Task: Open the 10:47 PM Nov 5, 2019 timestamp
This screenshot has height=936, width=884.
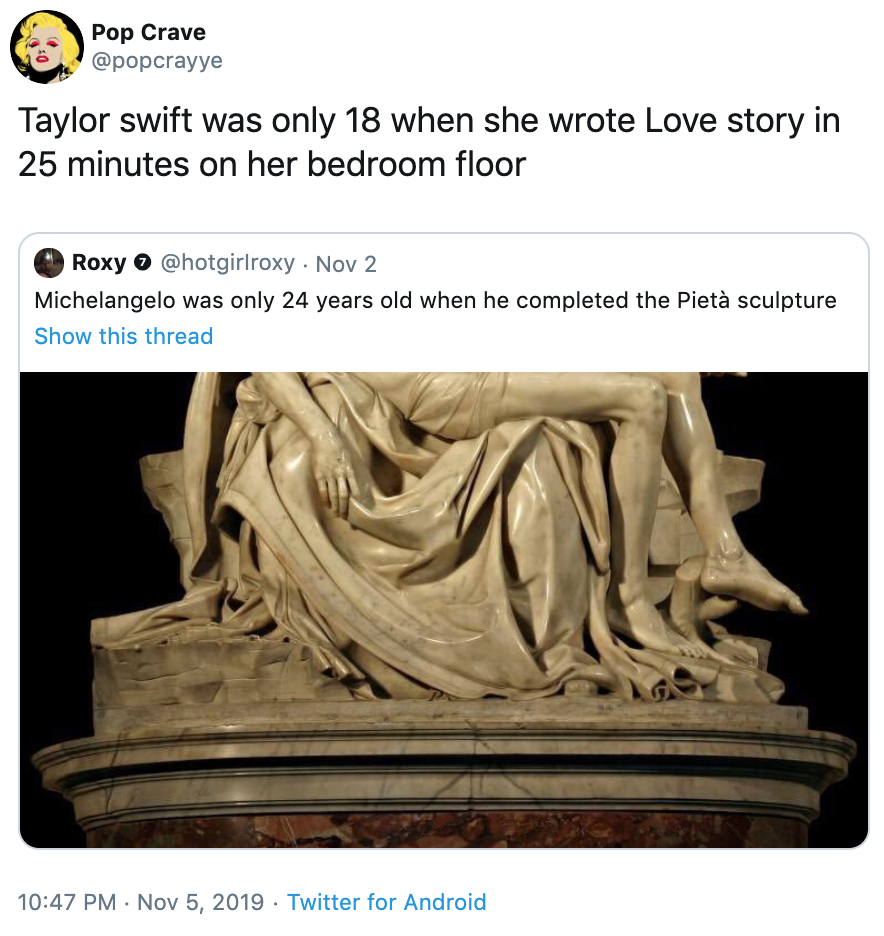Action: (141, 902)
